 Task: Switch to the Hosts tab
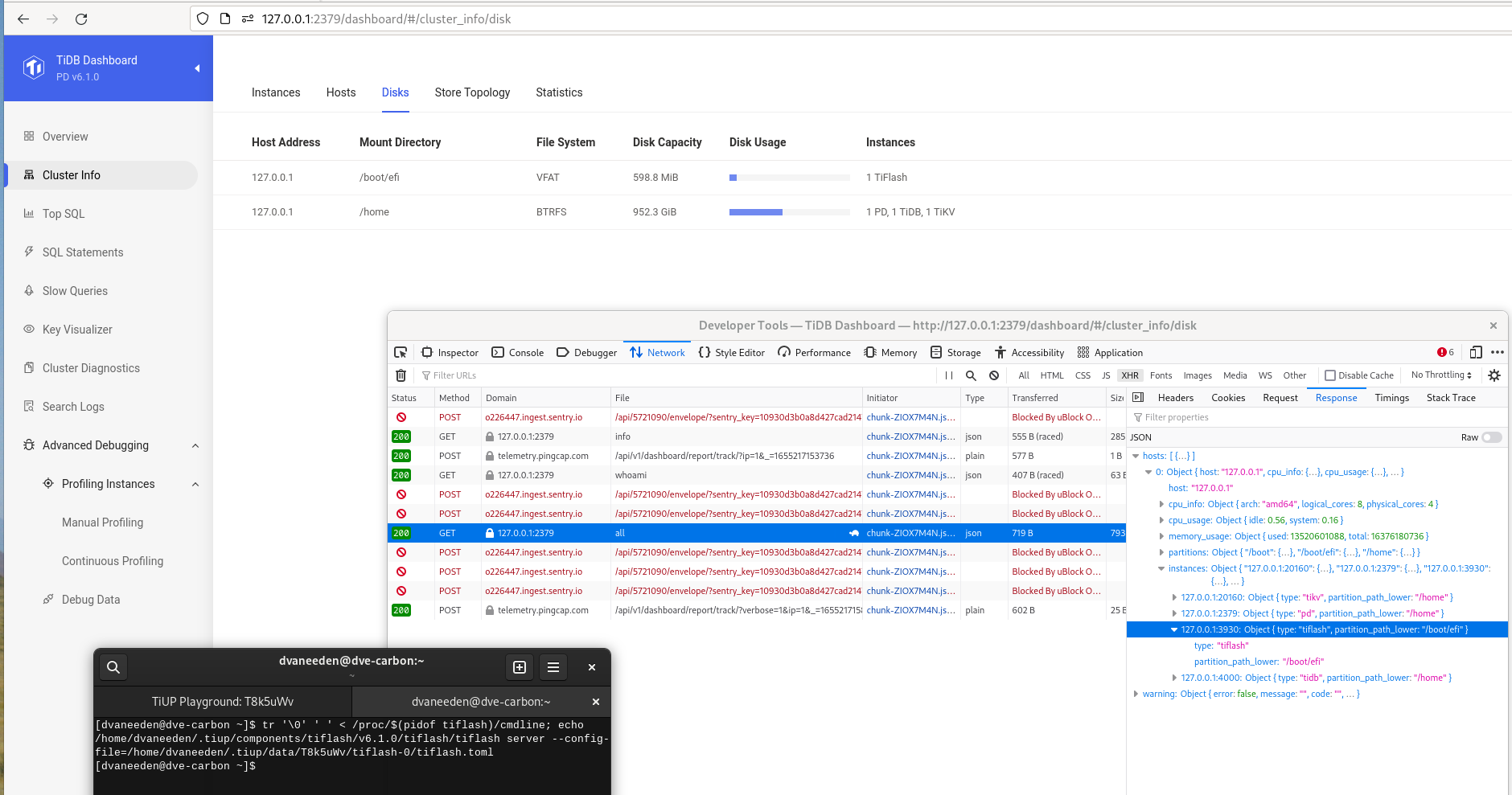tap(341, 92)
